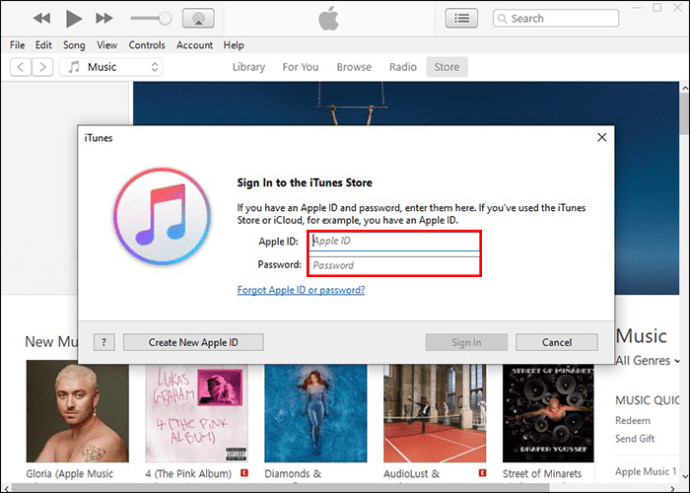Start playback with the Play button
The image size is (690, 493).
(x=73, y=18)
